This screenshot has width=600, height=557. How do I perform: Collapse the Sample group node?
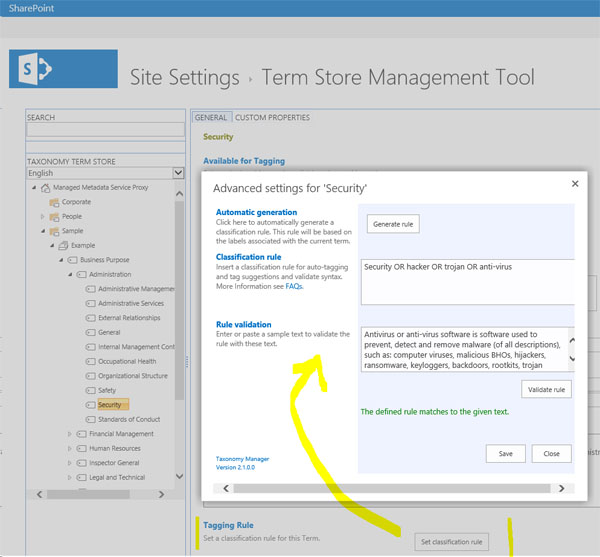coord(43,231)
